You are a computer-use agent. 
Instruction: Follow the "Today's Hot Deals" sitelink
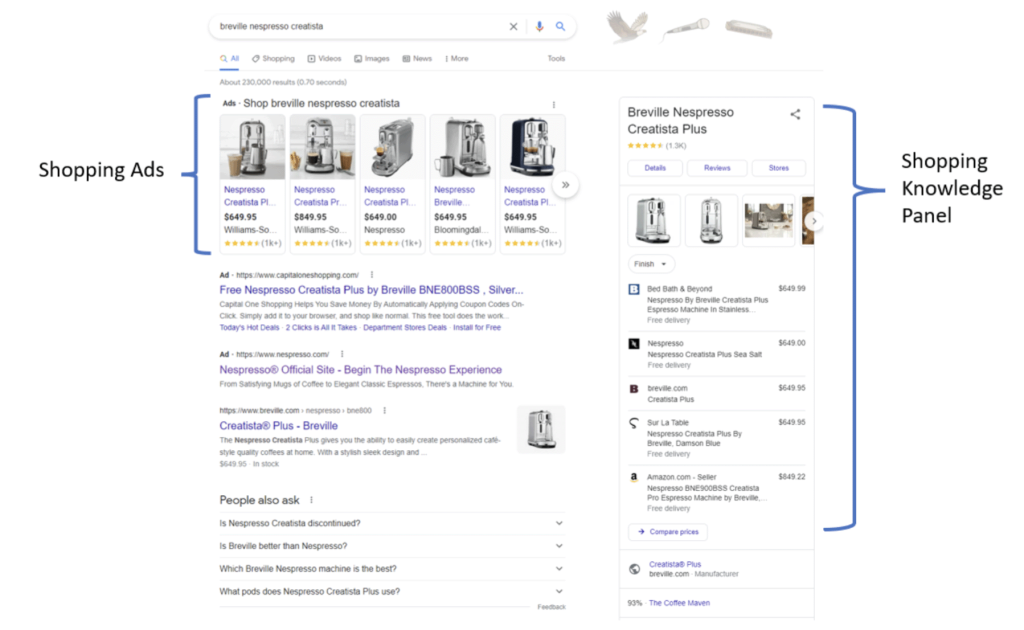coord(249,328)
